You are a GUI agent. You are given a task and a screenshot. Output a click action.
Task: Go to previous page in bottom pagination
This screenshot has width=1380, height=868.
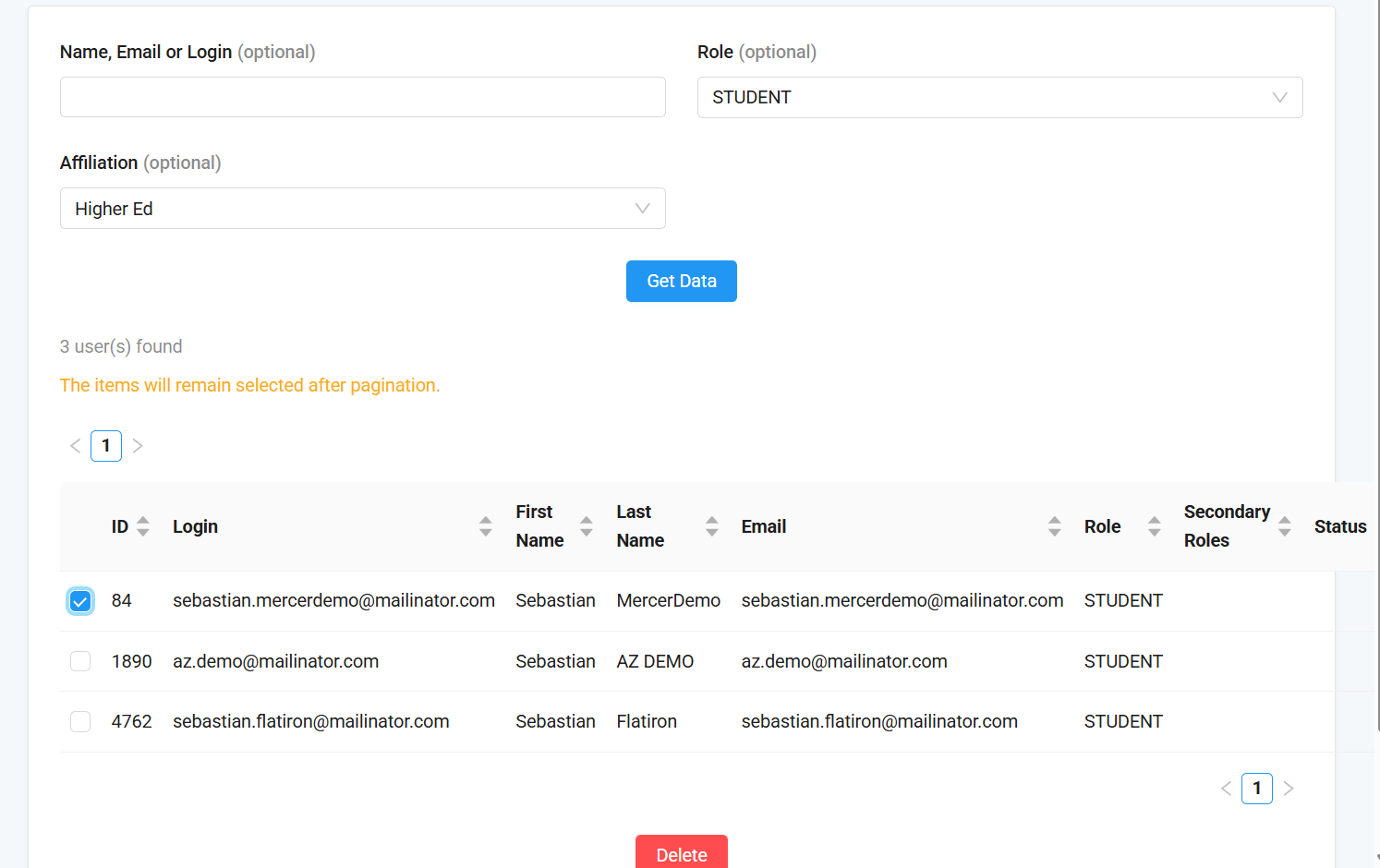(x=1226, y=789)
